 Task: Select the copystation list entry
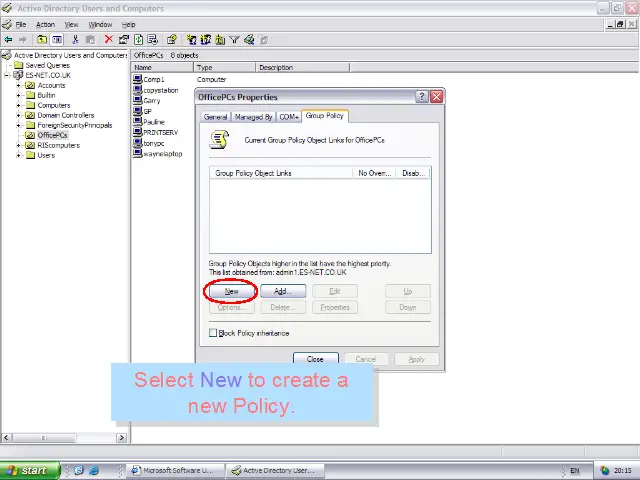tap(161, 90)
